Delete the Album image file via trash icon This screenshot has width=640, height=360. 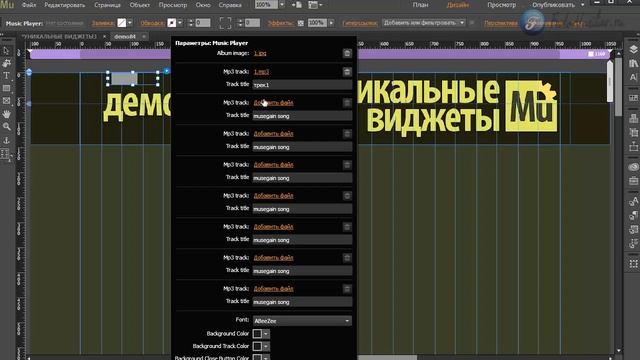347,53
